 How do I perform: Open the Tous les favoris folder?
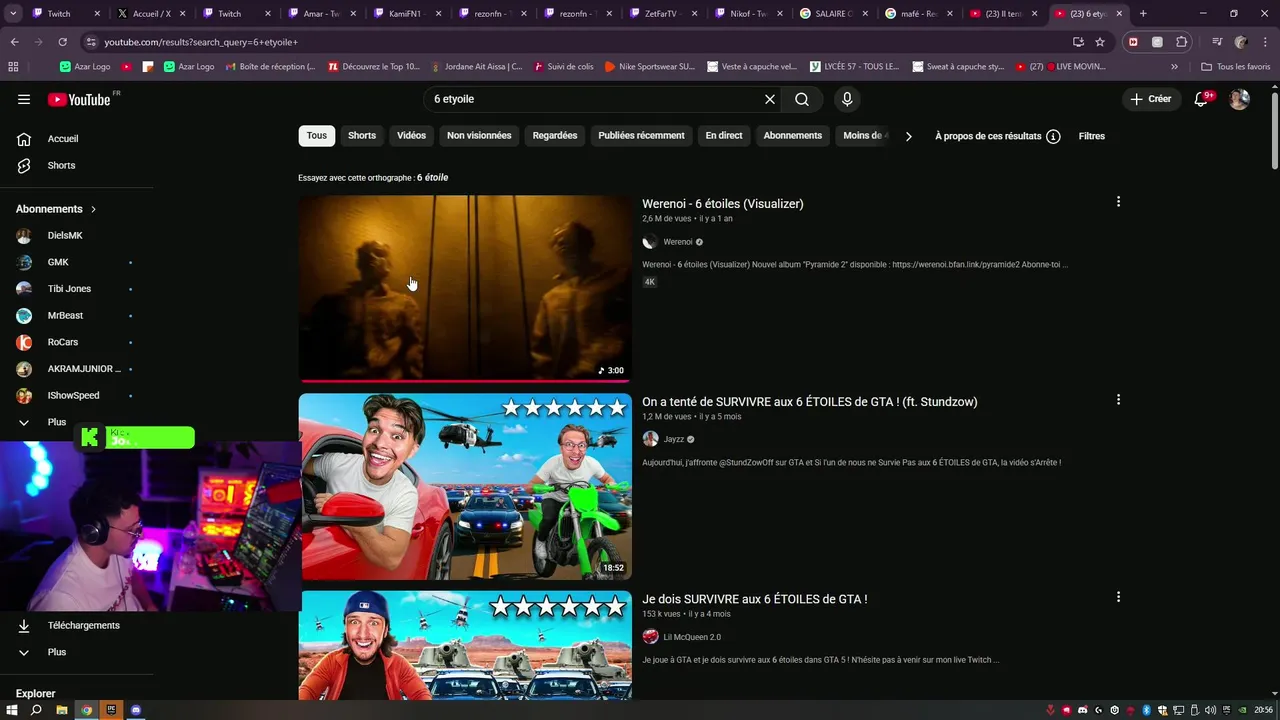click(1236, 67)
